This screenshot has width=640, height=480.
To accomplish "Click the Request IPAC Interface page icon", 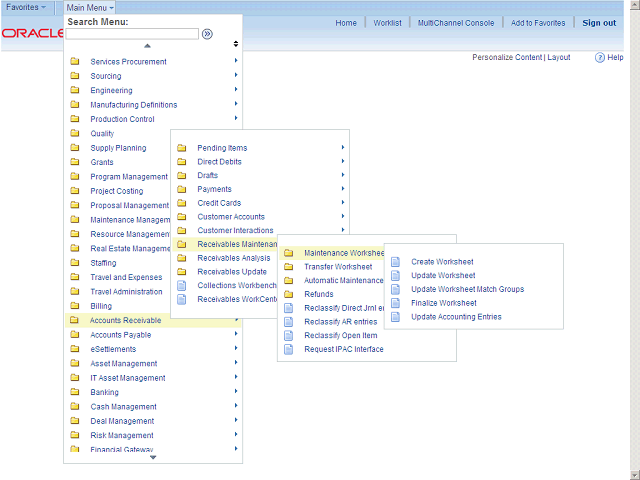I will [x=289, y=349].
